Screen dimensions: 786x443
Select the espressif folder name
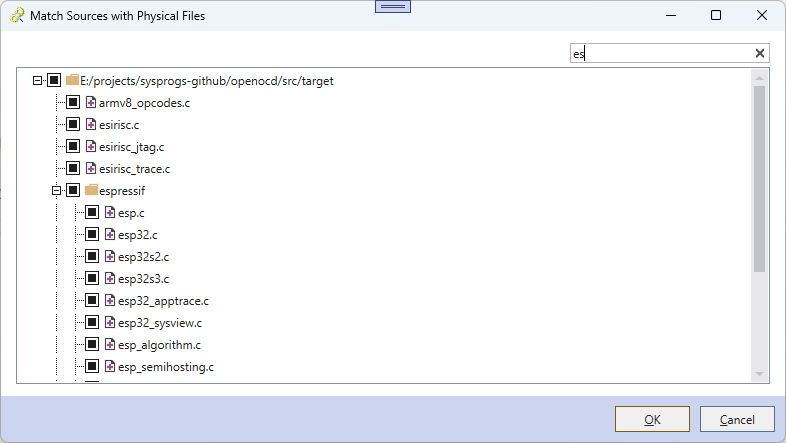point(122,191)
